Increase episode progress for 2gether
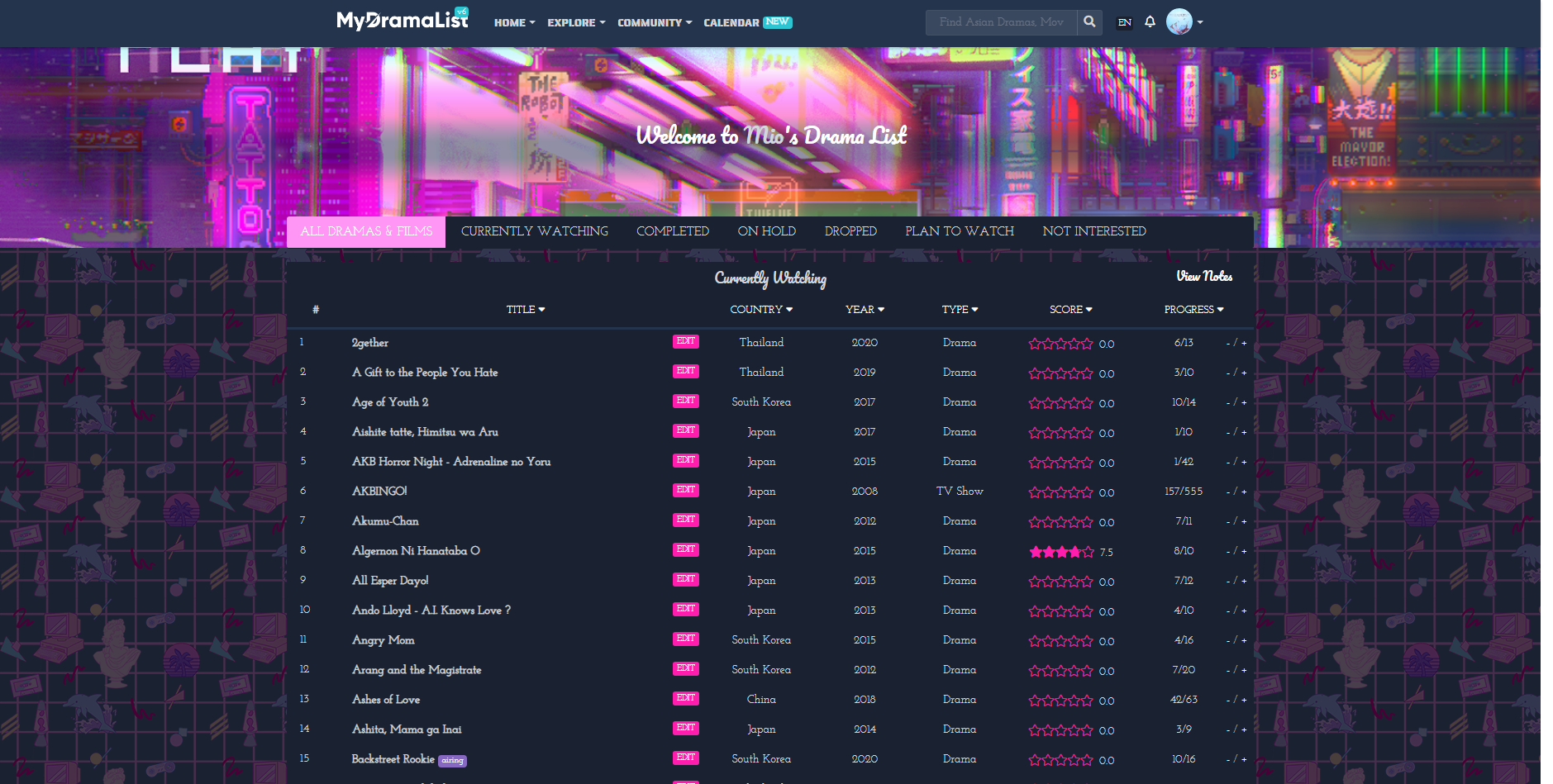 [x=1244, y=343]
